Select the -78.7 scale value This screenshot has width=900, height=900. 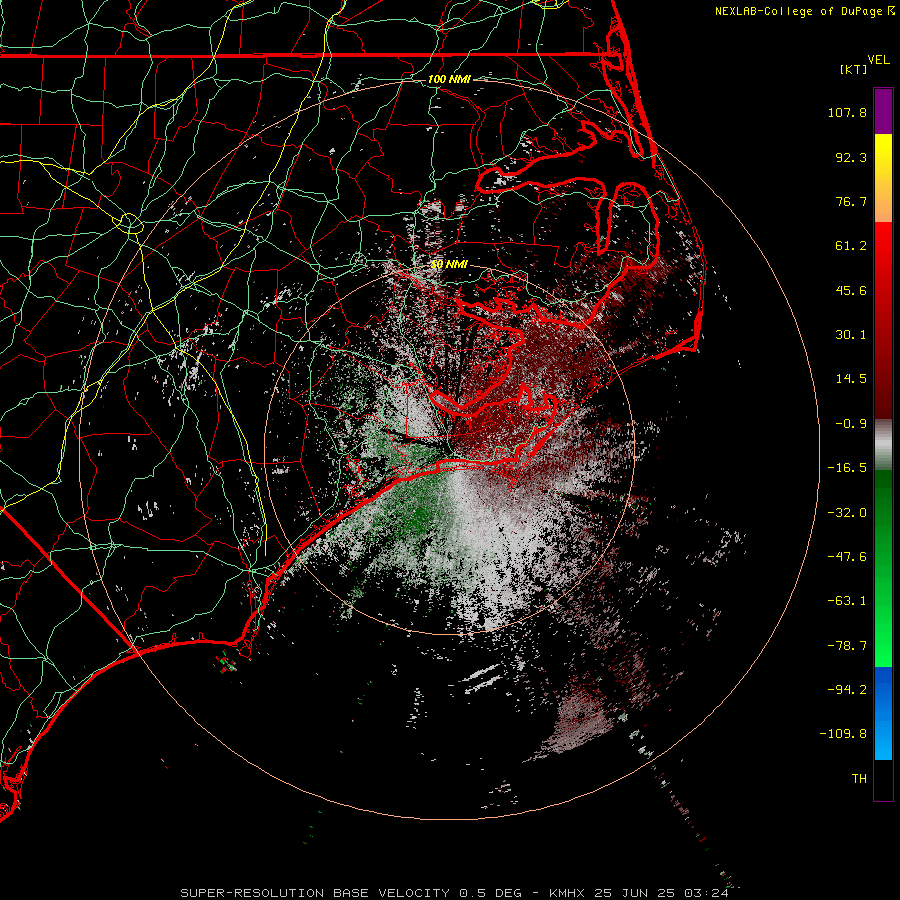click(847, 646)
